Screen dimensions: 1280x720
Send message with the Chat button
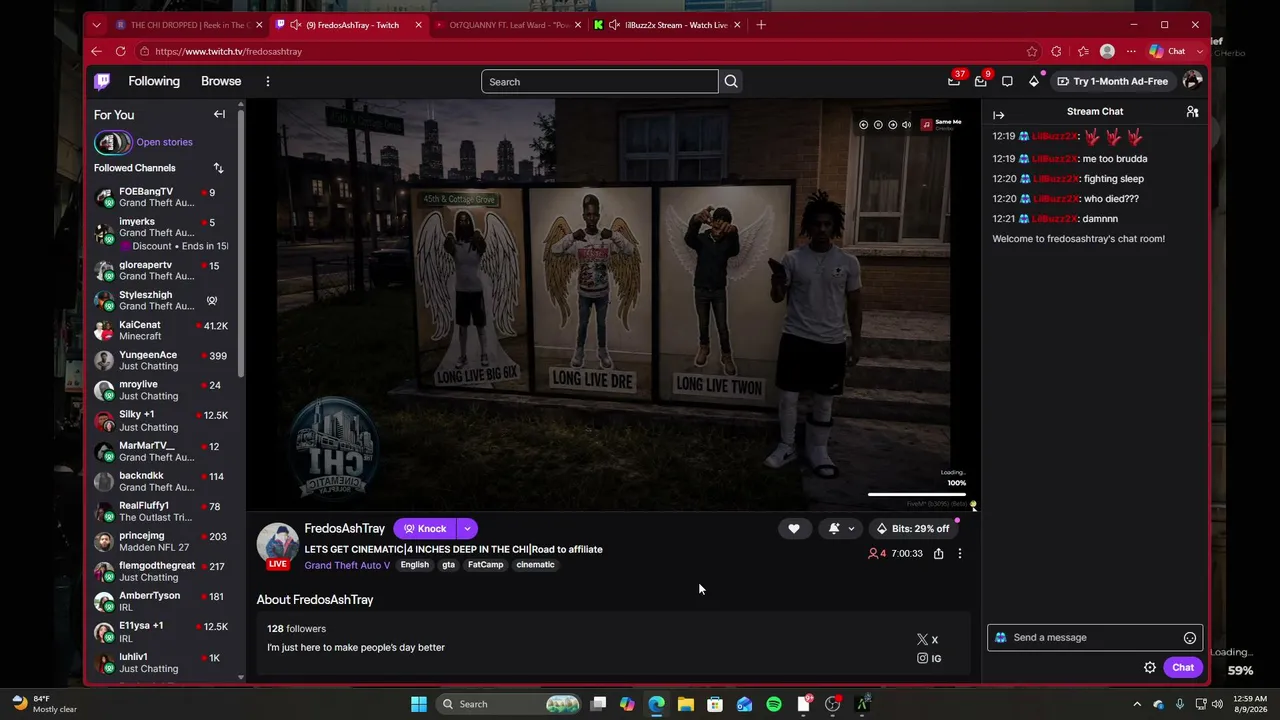(x=1183, y=667)
